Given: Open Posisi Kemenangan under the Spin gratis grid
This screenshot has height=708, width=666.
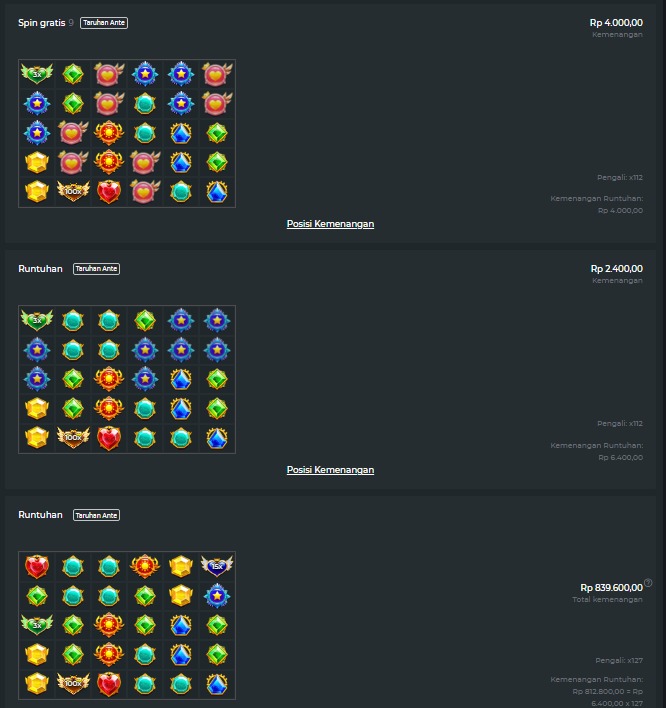Looking at the screenshot, I should click(x=330, y=224).
